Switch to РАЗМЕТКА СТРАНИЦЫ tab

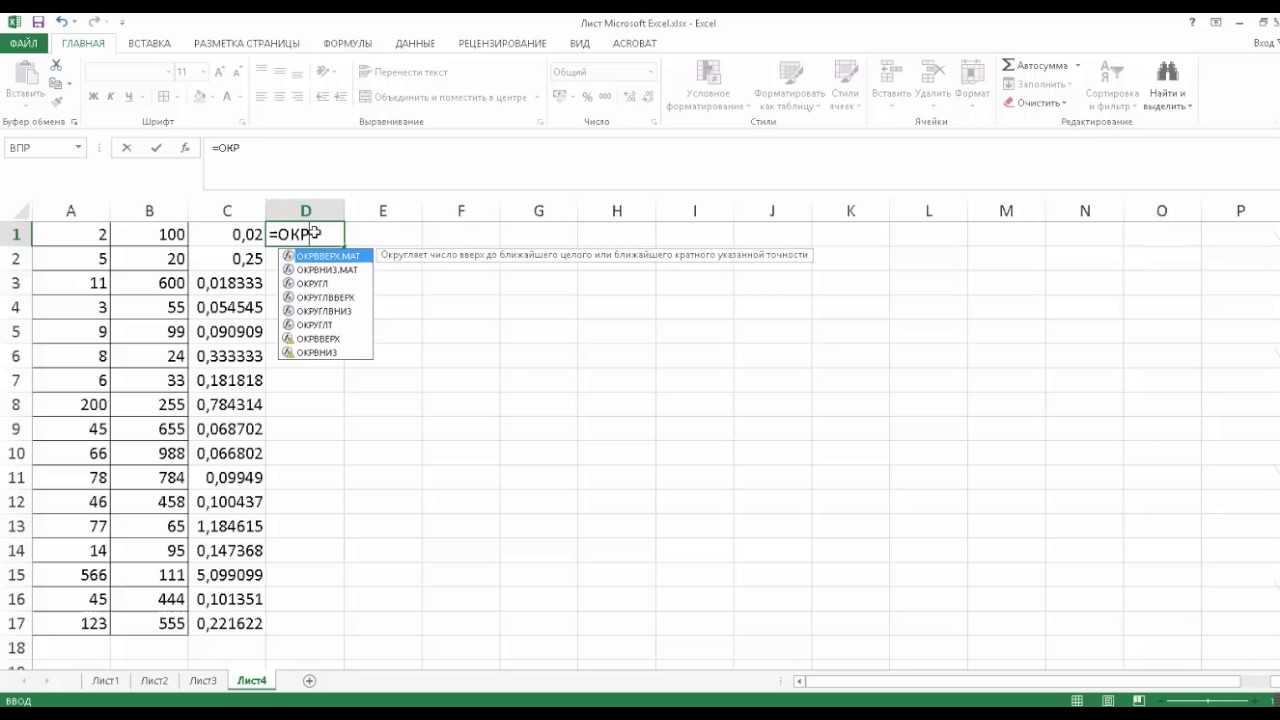[247, 44]
